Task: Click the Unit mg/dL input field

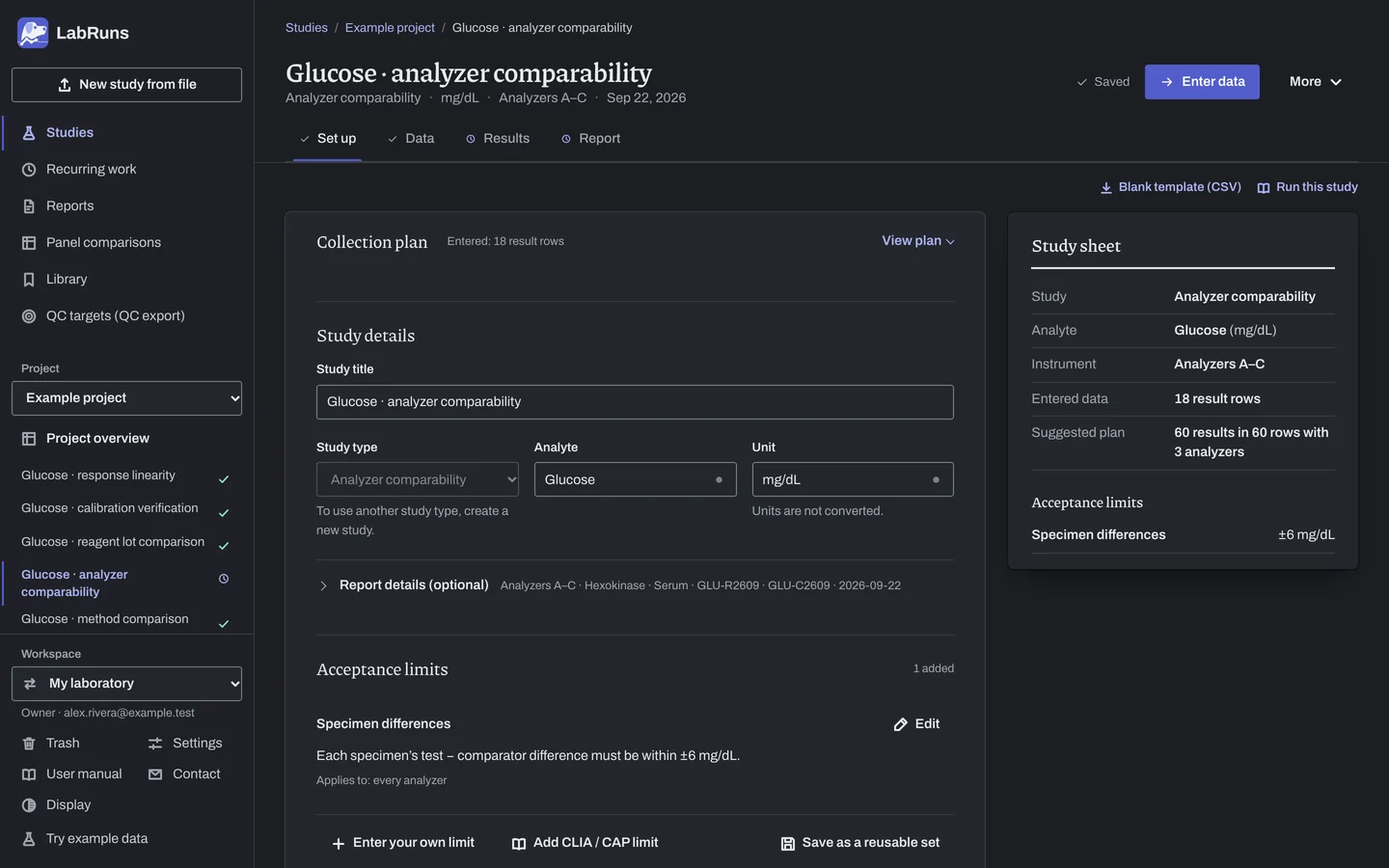Action: [x=853, y=479]
